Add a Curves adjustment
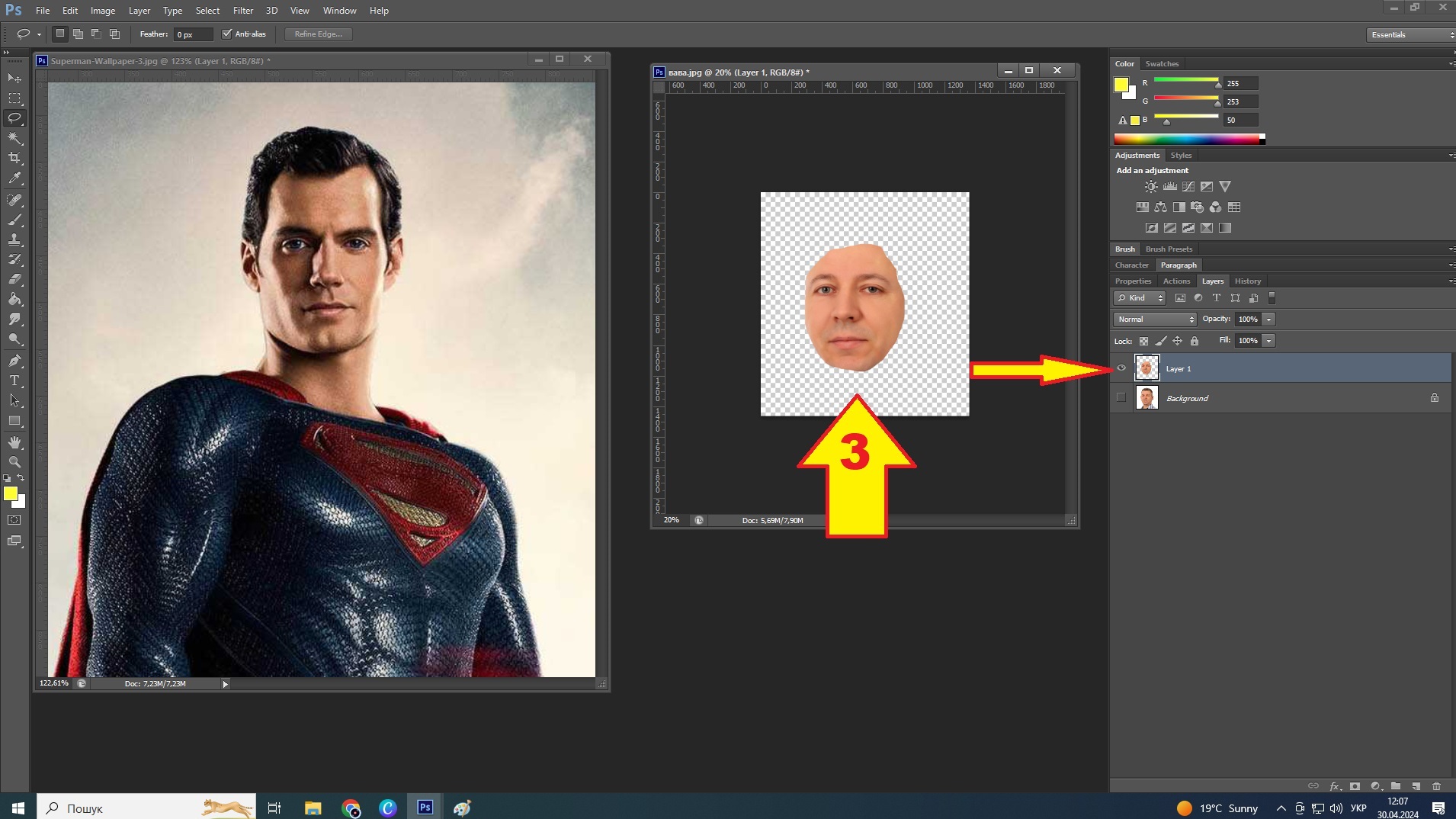This screenshot has height=819, width=1456. (x=1188, y=187)
